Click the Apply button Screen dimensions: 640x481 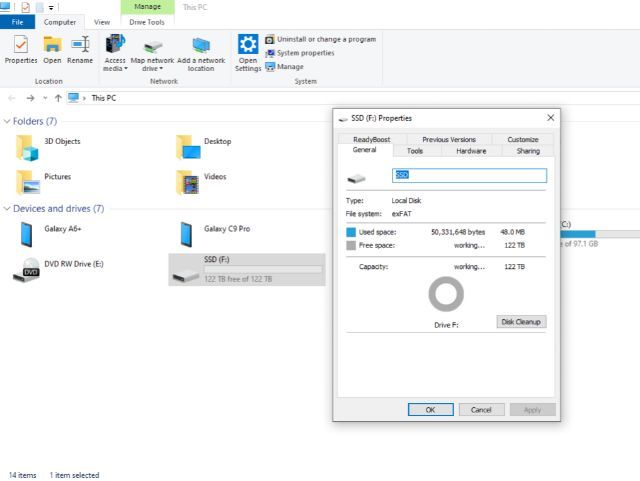pos(532,410)
